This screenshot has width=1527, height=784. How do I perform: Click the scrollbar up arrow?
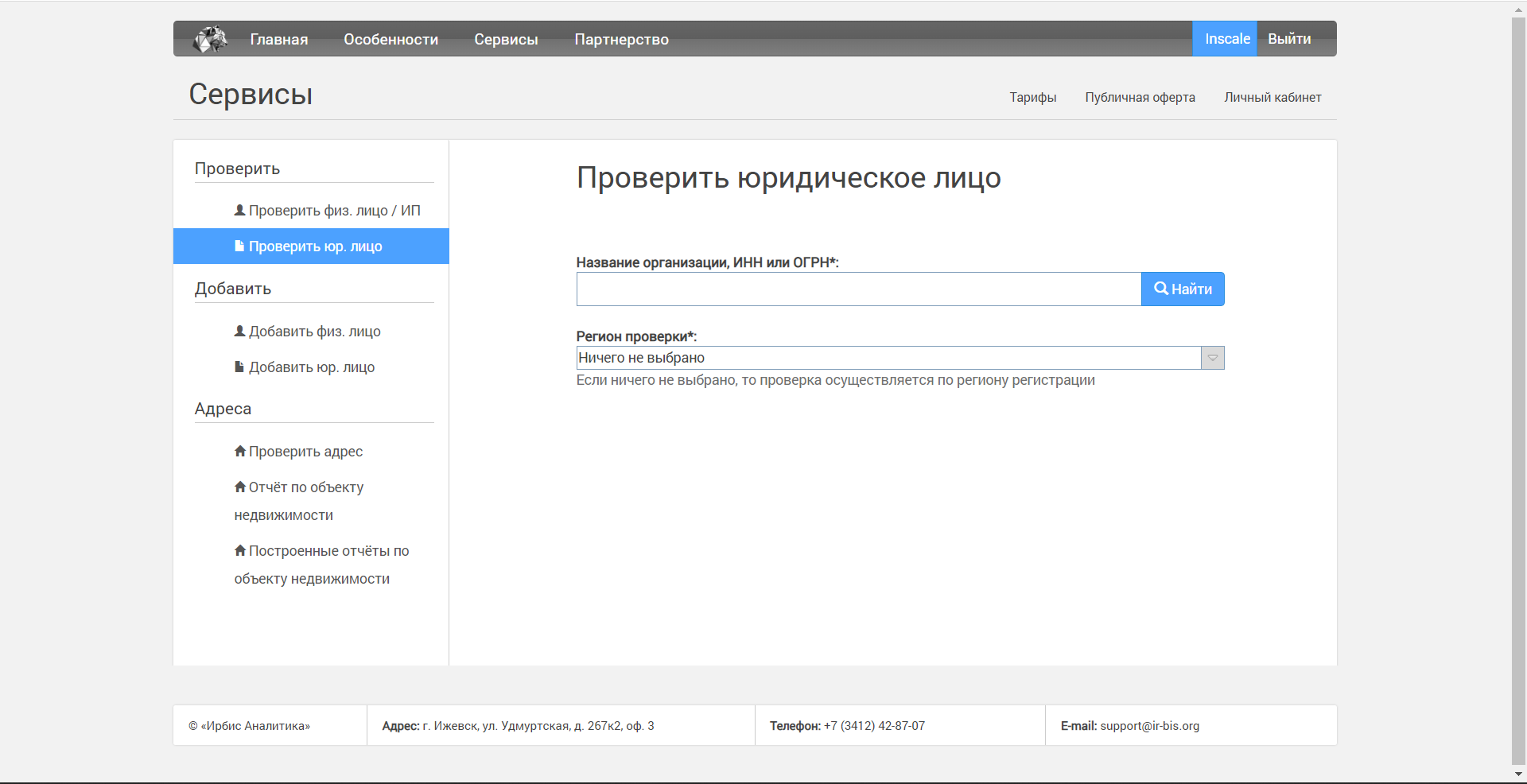click(1518, 9)
